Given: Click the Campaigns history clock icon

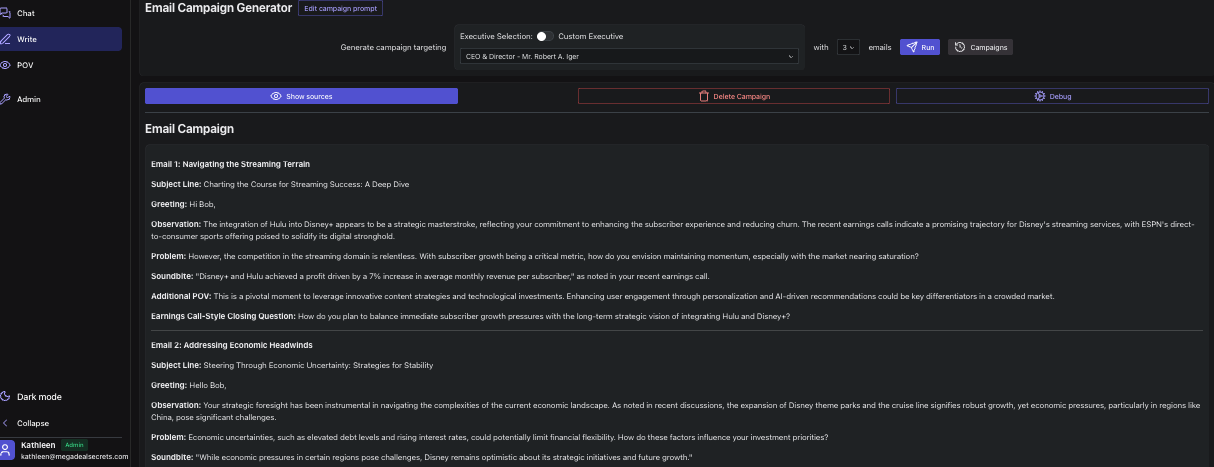Looking at the screenshot, I should [x=960, y=47].
